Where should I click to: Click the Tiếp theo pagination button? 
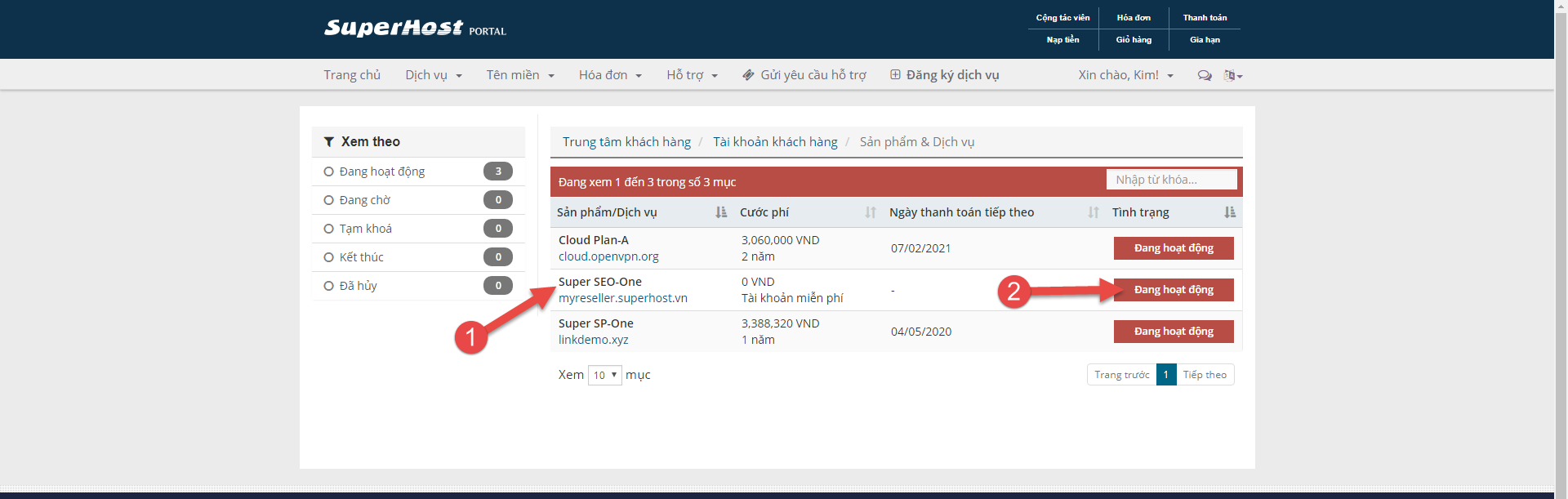click(x=1205, y=375)
